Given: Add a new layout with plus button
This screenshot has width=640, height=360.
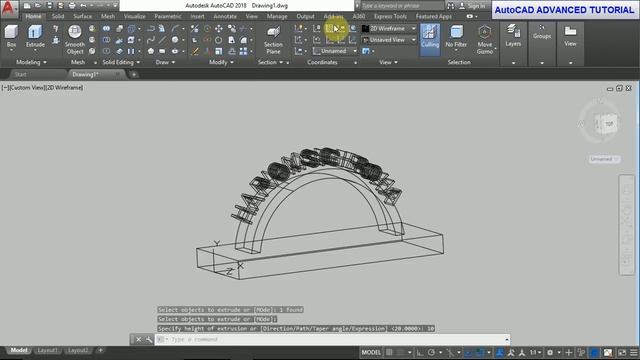Looking at the screenshot, I should (100, 350).
